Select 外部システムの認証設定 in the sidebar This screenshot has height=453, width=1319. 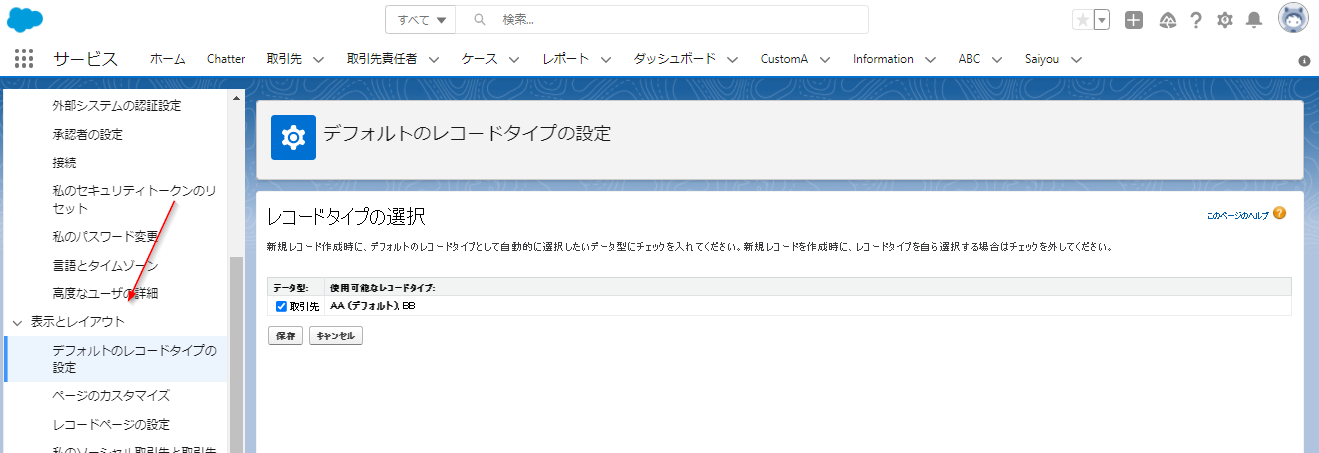(117, 105)
